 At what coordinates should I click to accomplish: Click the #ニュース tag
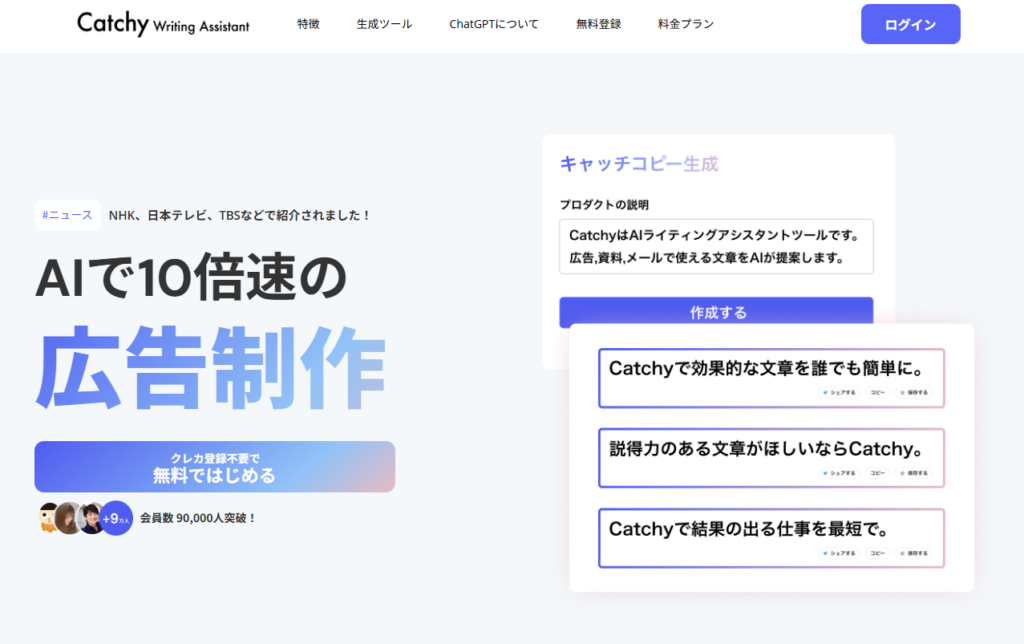[x=67, y=215]
